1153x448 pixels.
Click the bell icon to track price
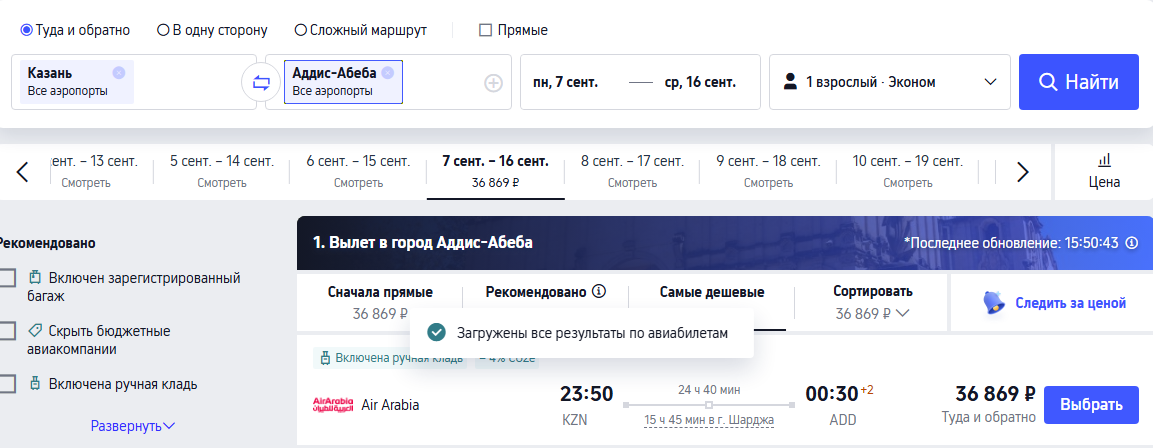(x=993, y=303)
